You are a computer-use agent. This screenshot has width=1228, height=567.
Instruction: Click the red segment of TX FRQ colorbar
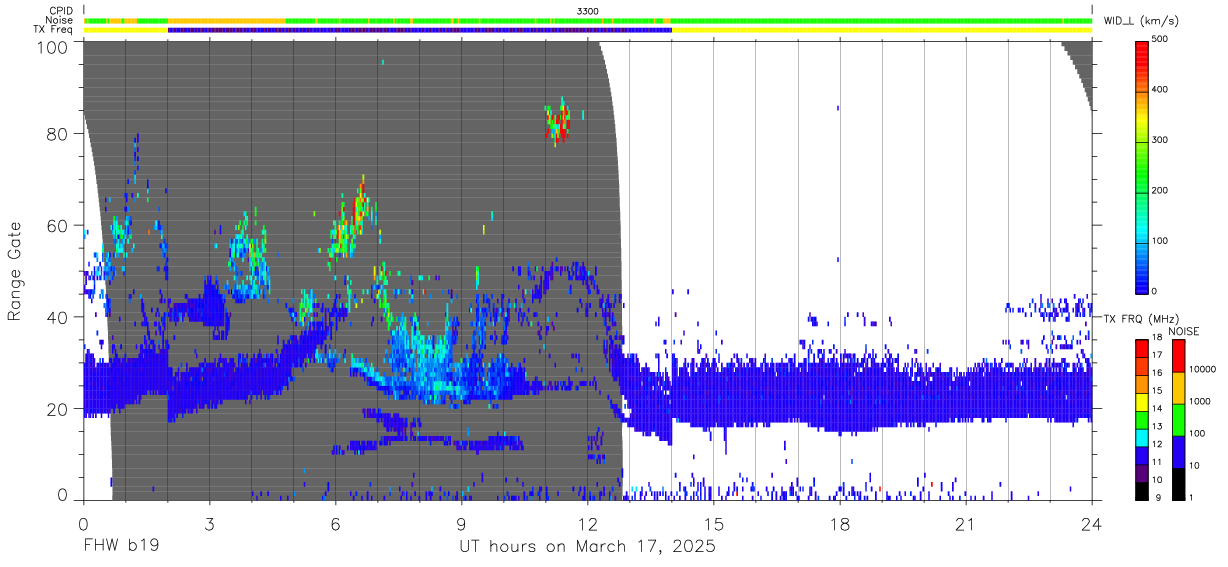pos(1143,348)
